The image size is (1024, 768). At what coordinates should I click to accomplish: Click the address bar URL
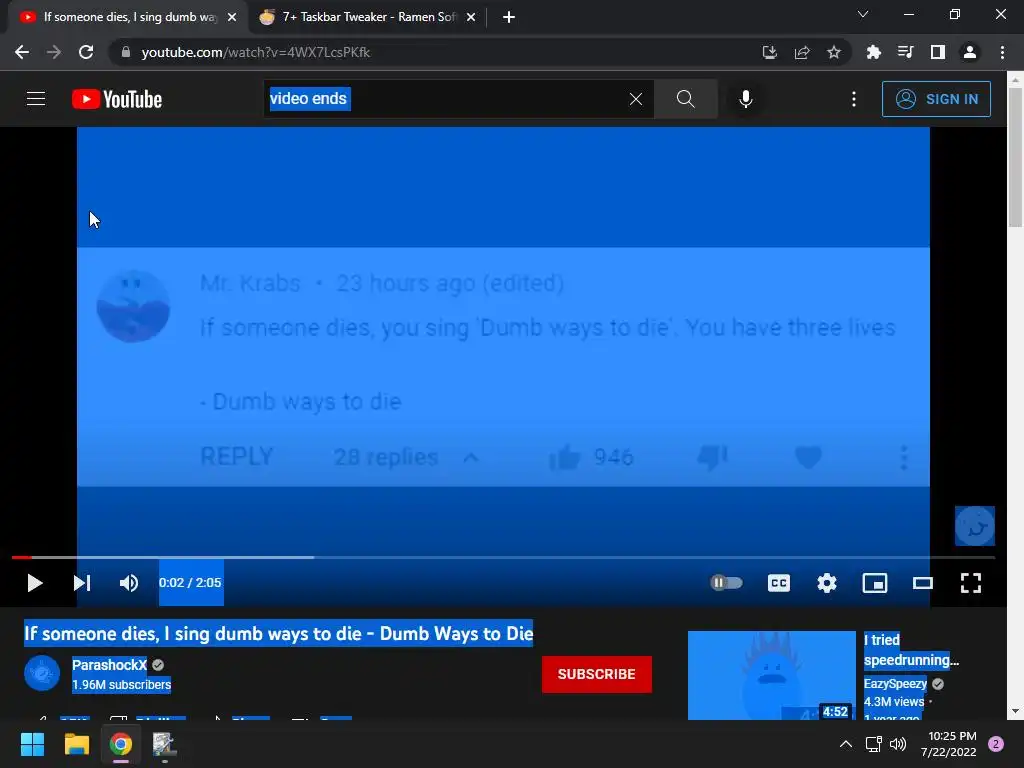256,52
